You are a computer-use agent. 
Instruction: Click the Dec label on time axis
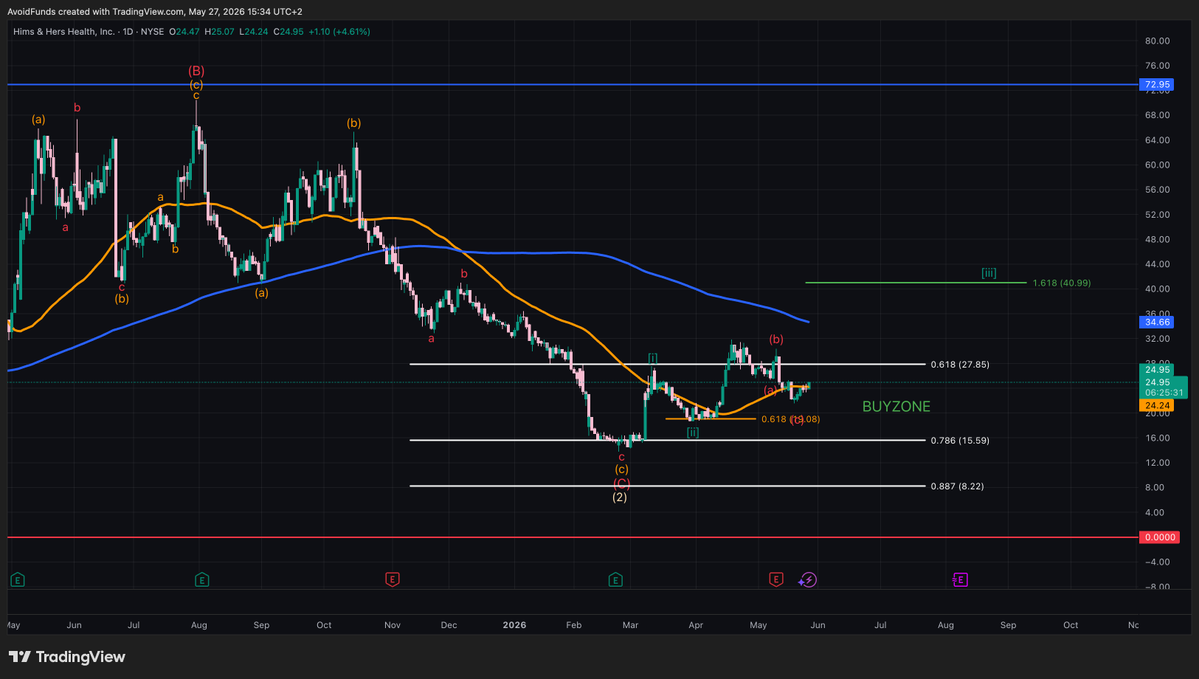tap(449, 625)
